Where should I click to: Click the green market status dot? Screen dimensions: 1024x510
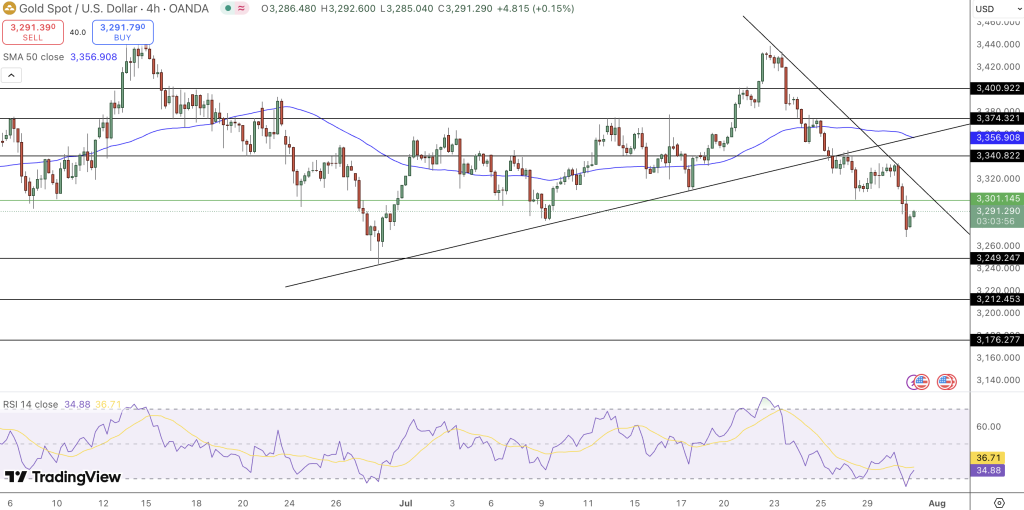point(227,8)
